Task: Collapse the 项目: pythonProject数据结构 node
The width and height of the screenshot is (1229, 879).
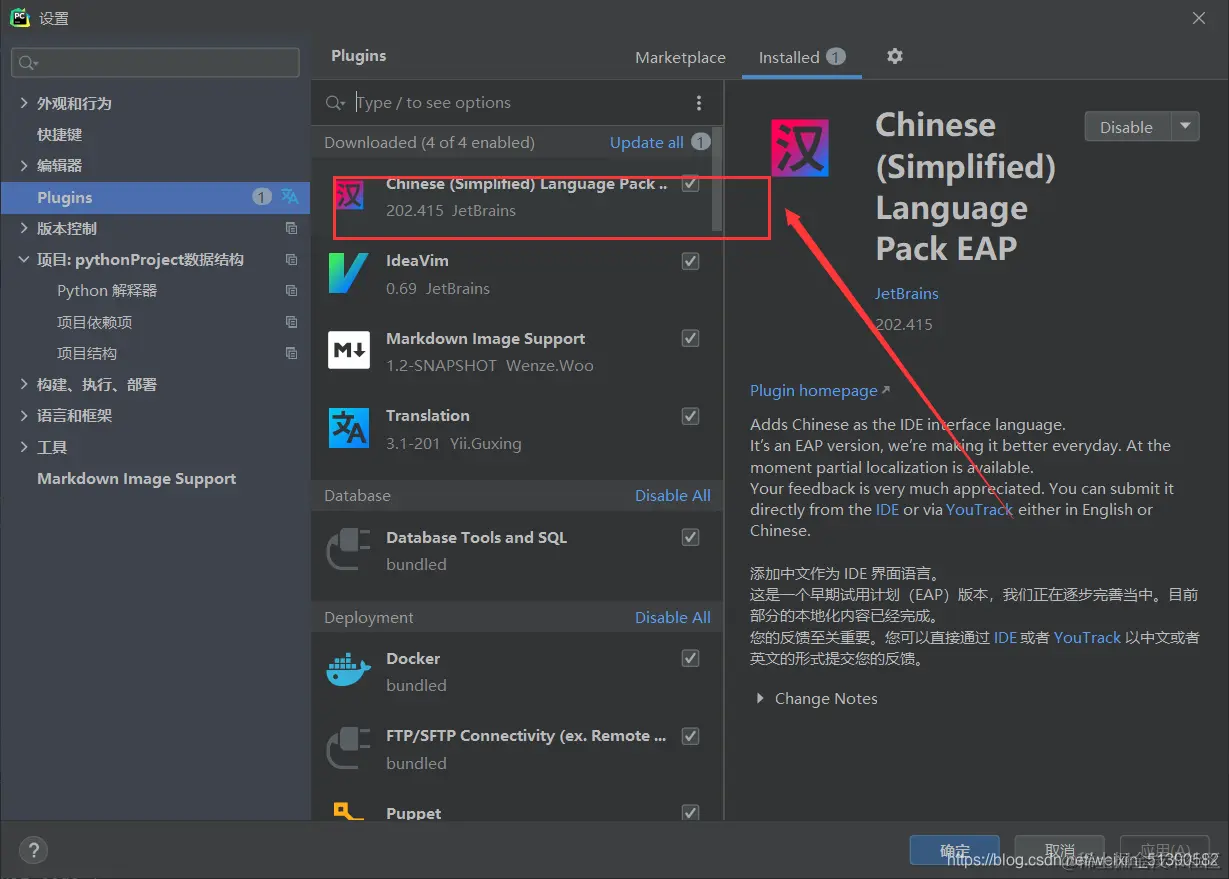Action: [x=24, y=259]
